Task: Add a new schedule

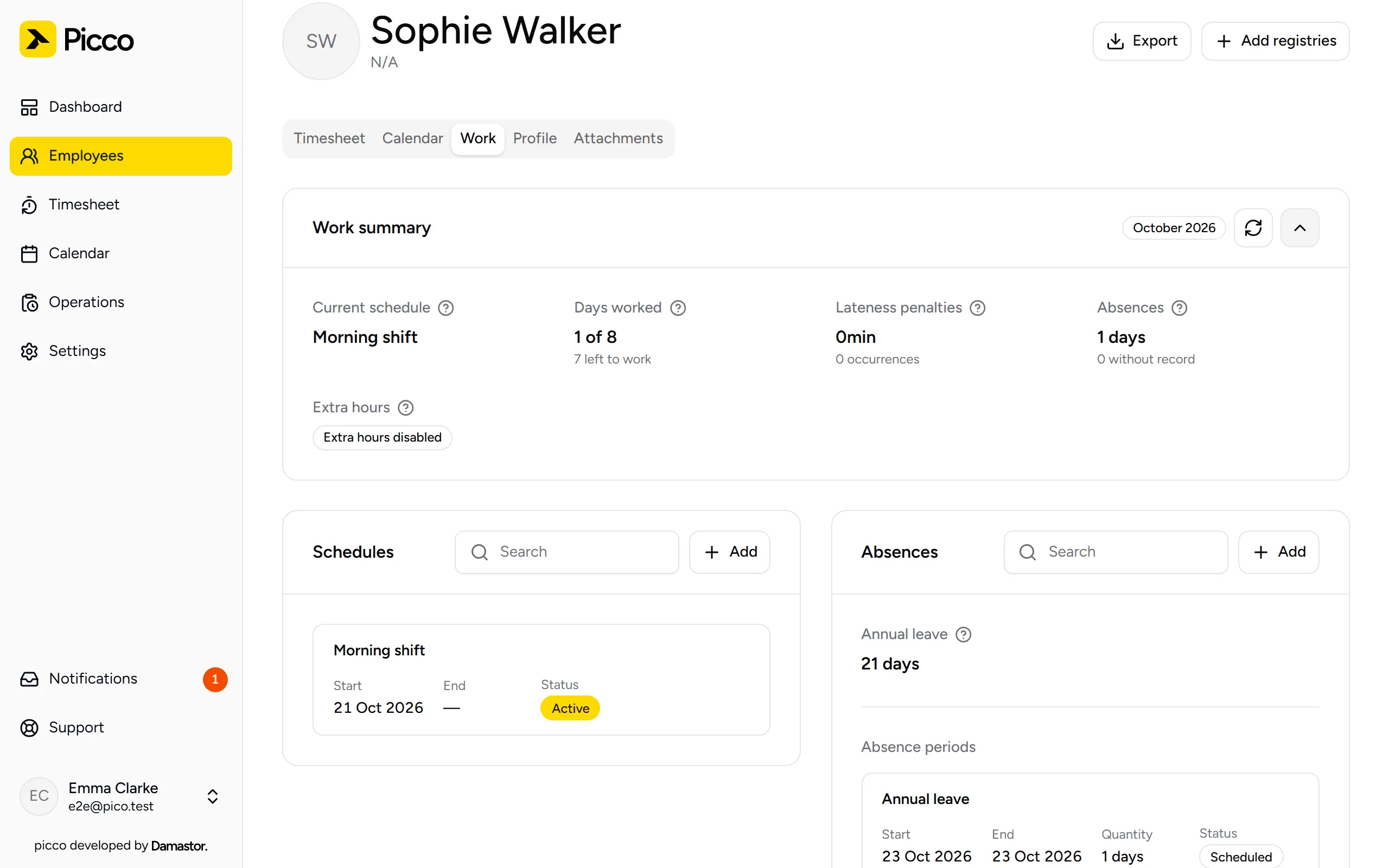Action: (730, 552)
